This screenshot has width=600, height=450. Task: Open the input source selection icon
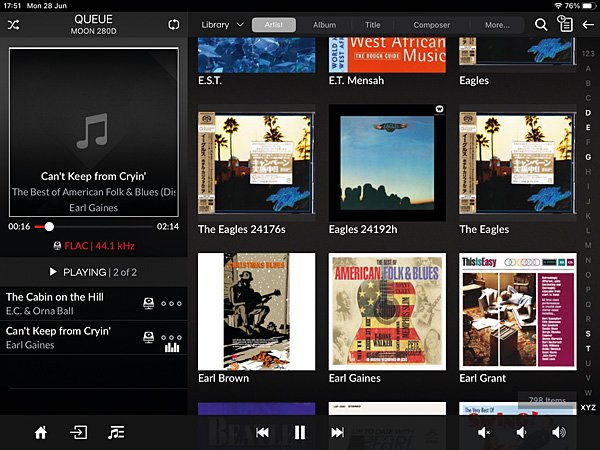[78, 433]
